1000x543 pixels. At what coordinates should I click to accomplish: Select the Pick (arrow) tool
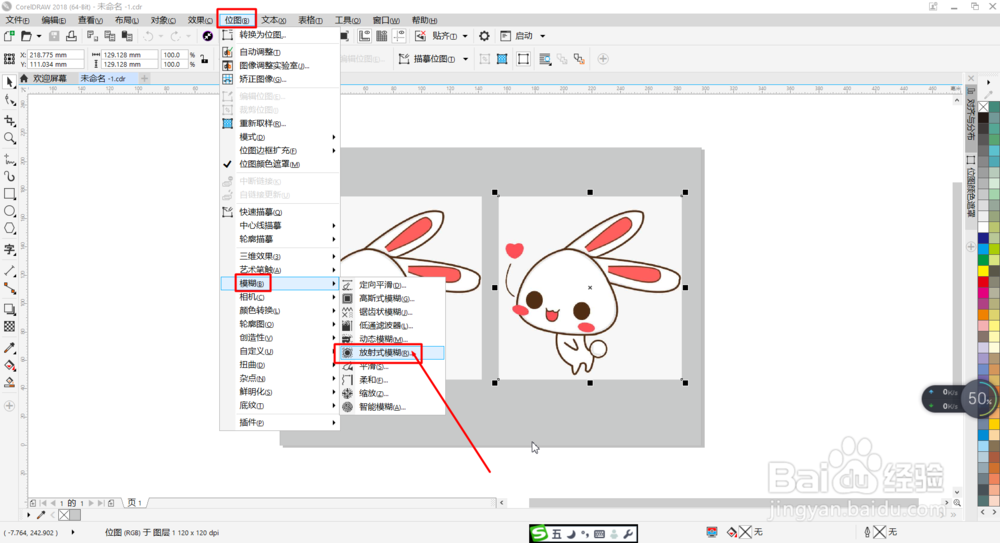(10, 82)
